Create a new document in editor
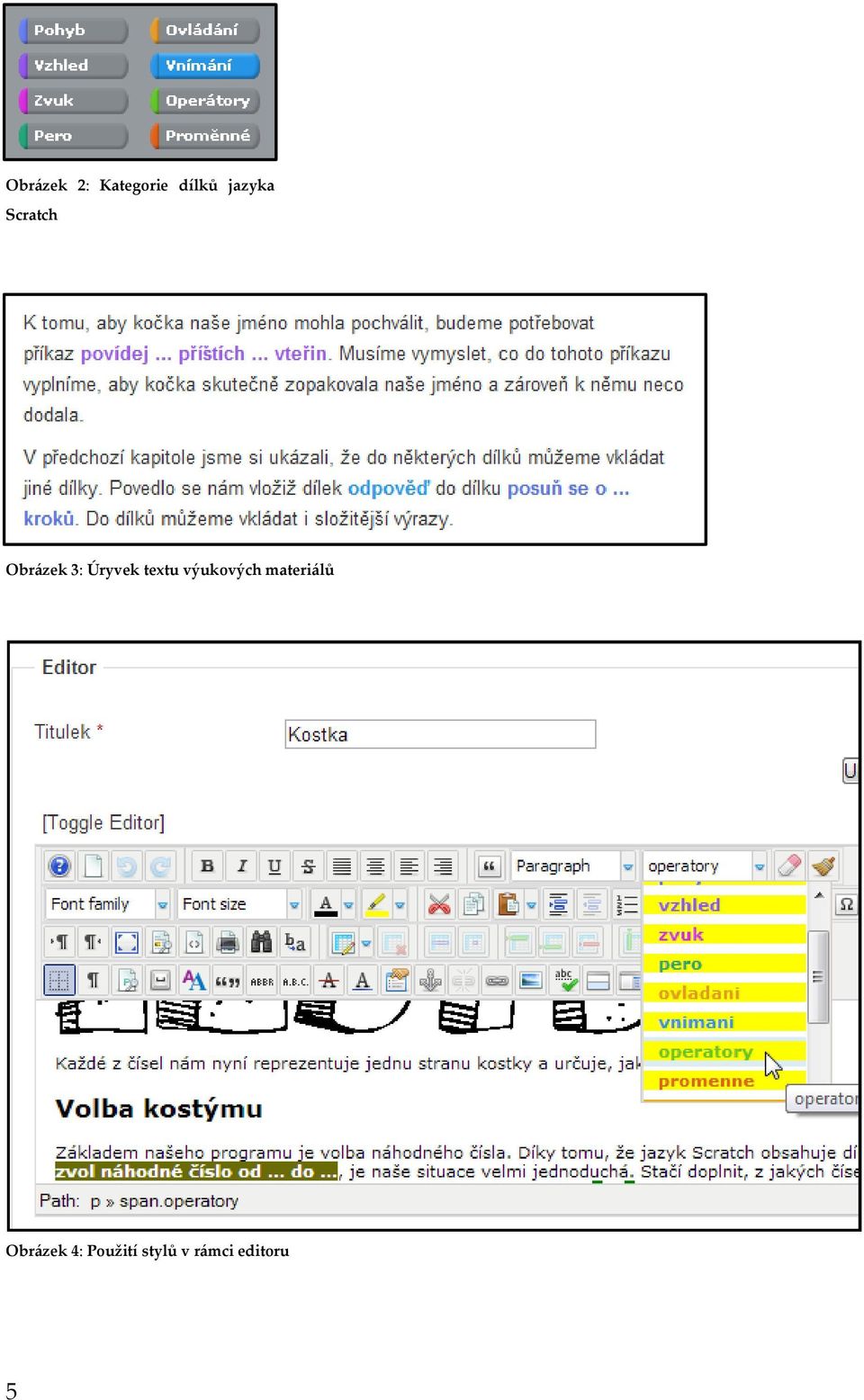This screenshot has height=1400, width=864. click(x=93, y=866)
